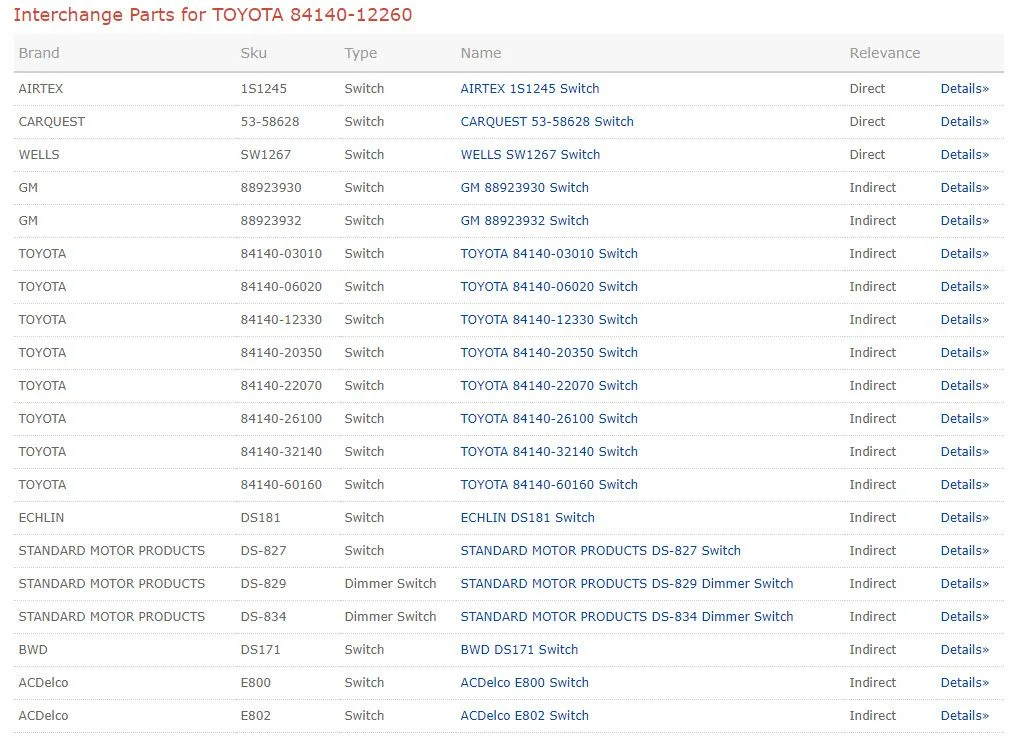Open the BWD DS171 Switch link
The image size is (1020, 746).
(x=519, y=650)
